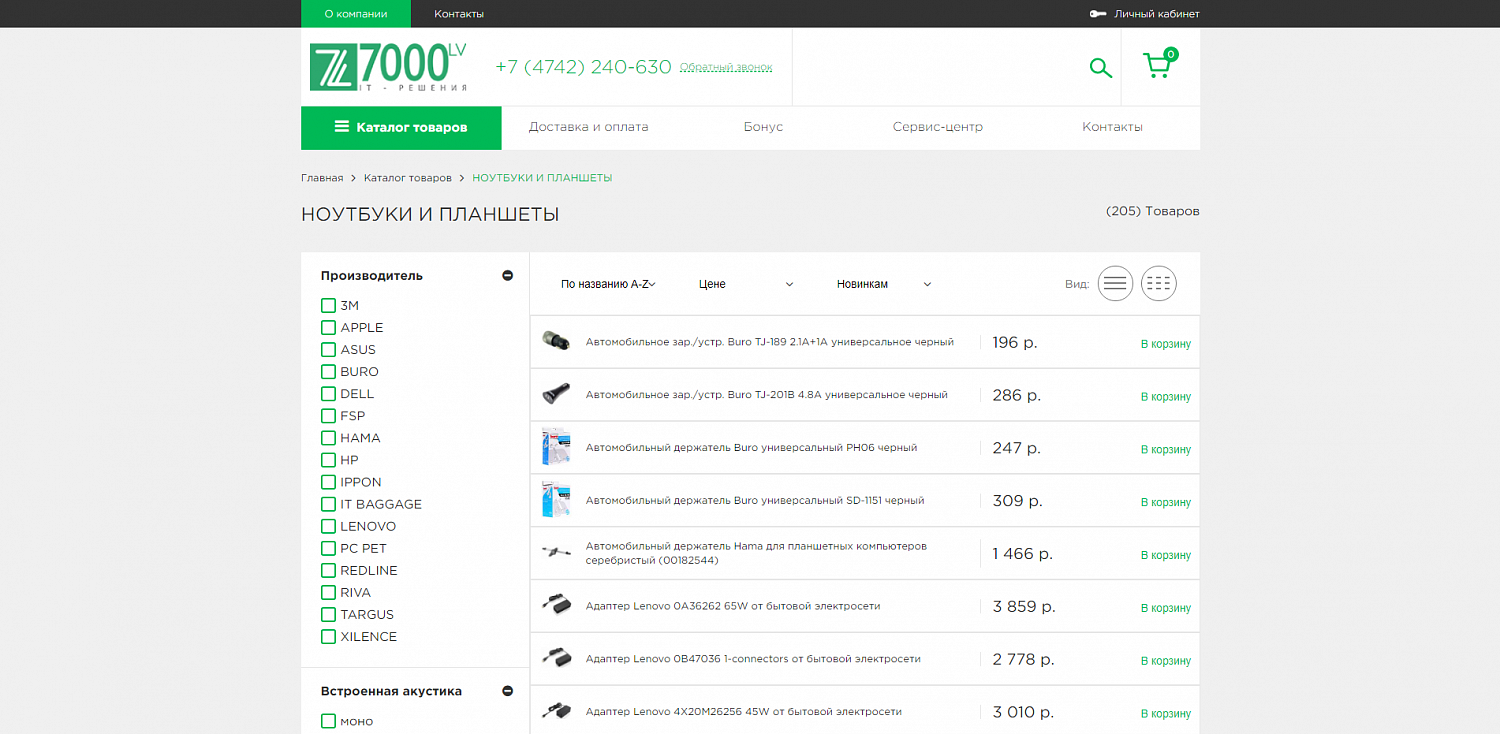Screen dimensions: 1500x734
Task: Check the LENOVO manufacturer filter
Action: coord(328,526)
